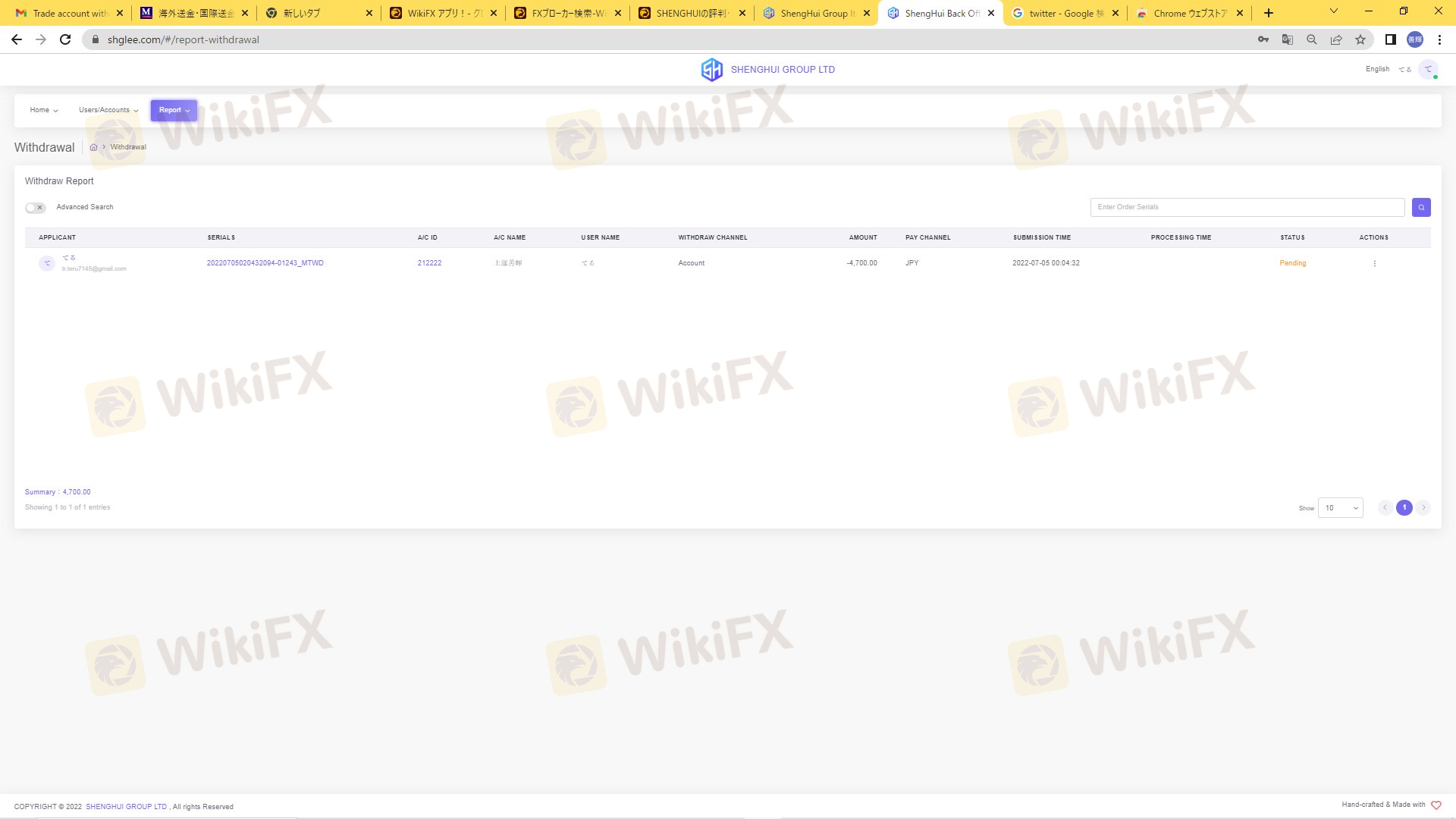Screen dimensions: 1456x819
Task: Expand the Home menu dropdown
Action: point(44,110)
